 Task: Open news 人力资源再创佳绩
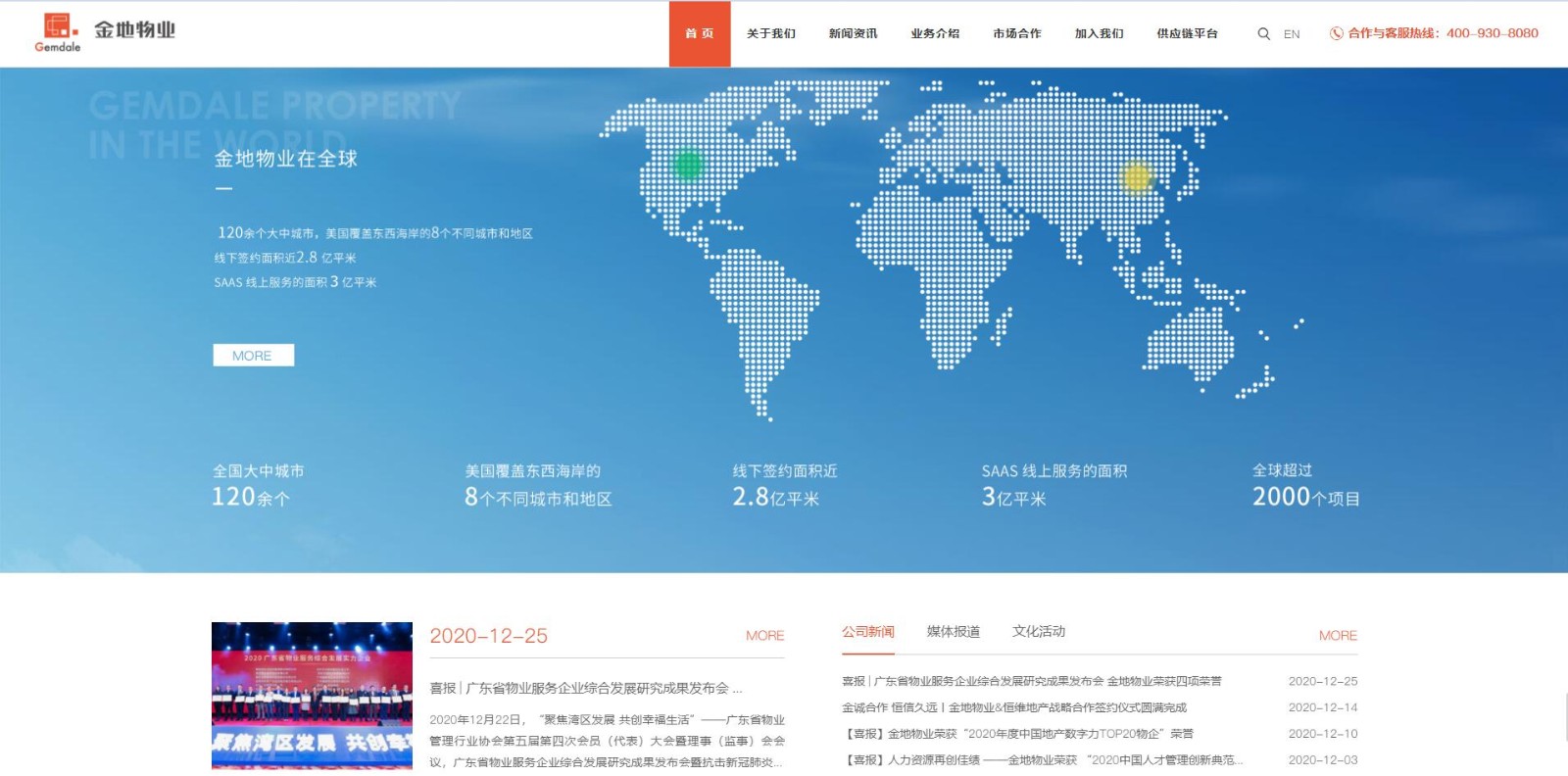[x=1042, y=760]
